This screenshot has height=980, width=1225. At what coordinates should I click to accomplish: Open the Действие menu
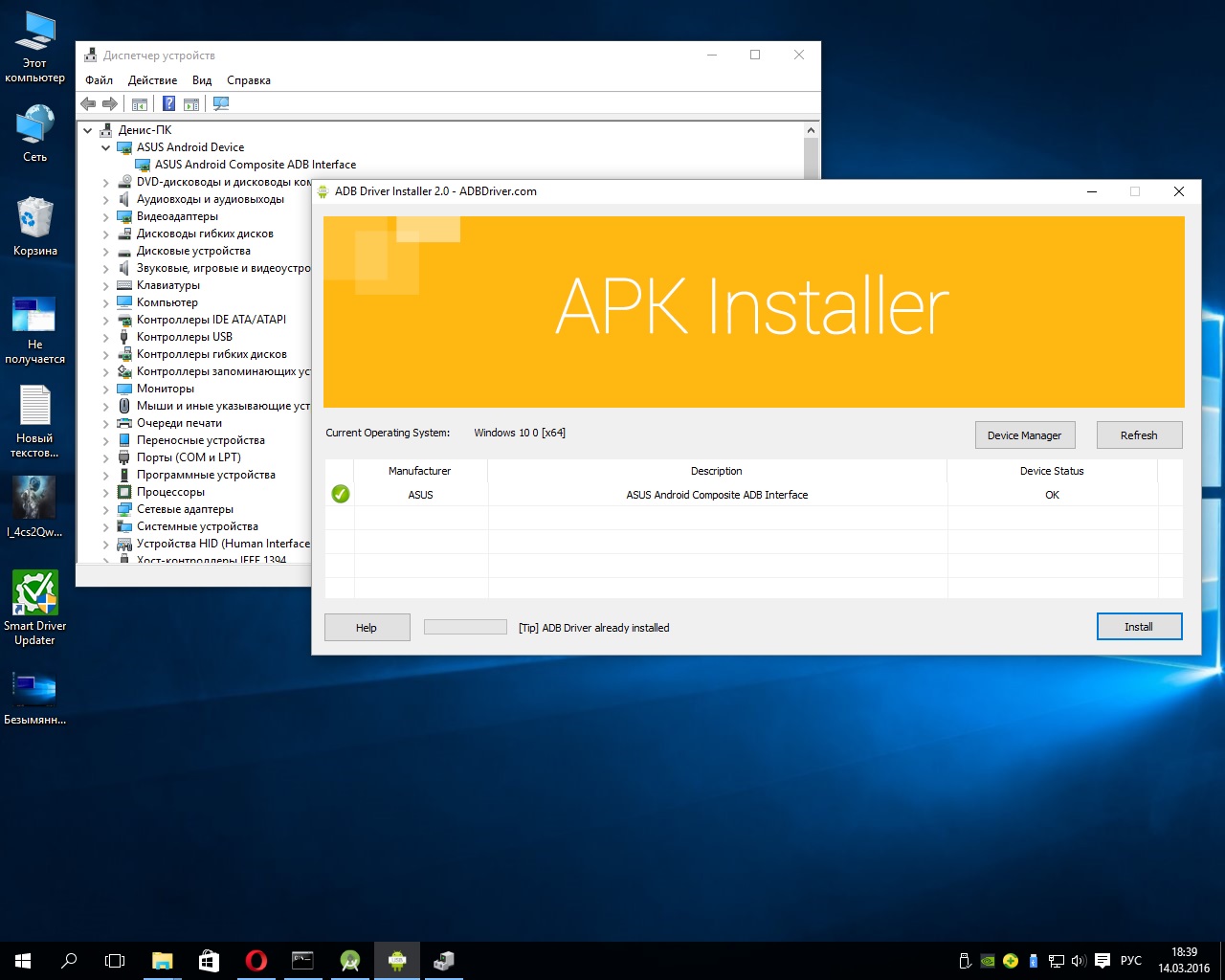(152, 80)
